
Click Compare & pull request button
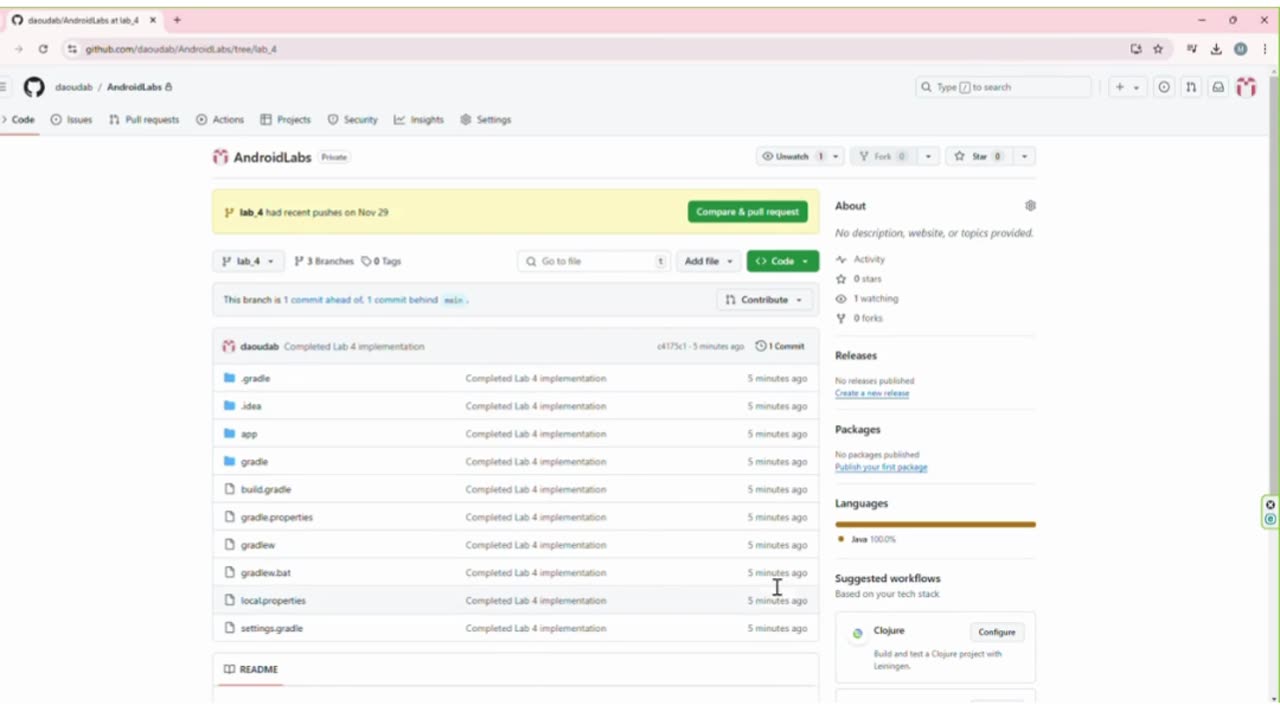[x=747, y=212]
